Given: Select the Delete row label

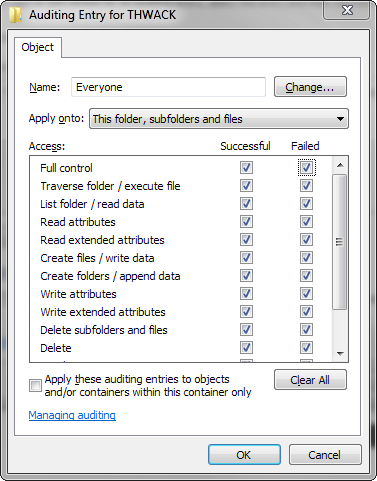Looking at the screenshot, I should click(x=56, y=348).
